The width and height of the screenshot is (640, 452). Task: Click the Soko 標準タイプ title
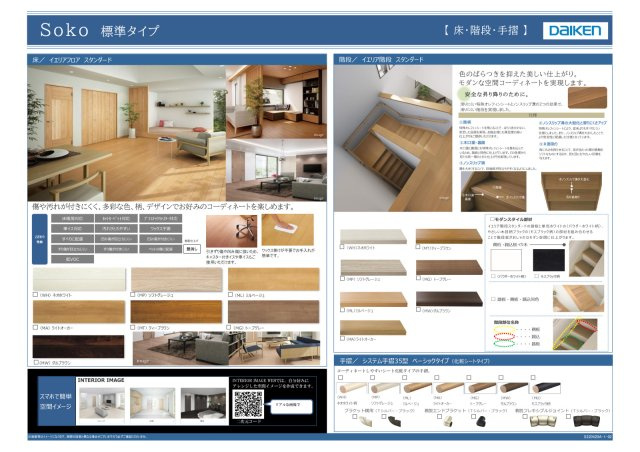click(x=100, y=30)
